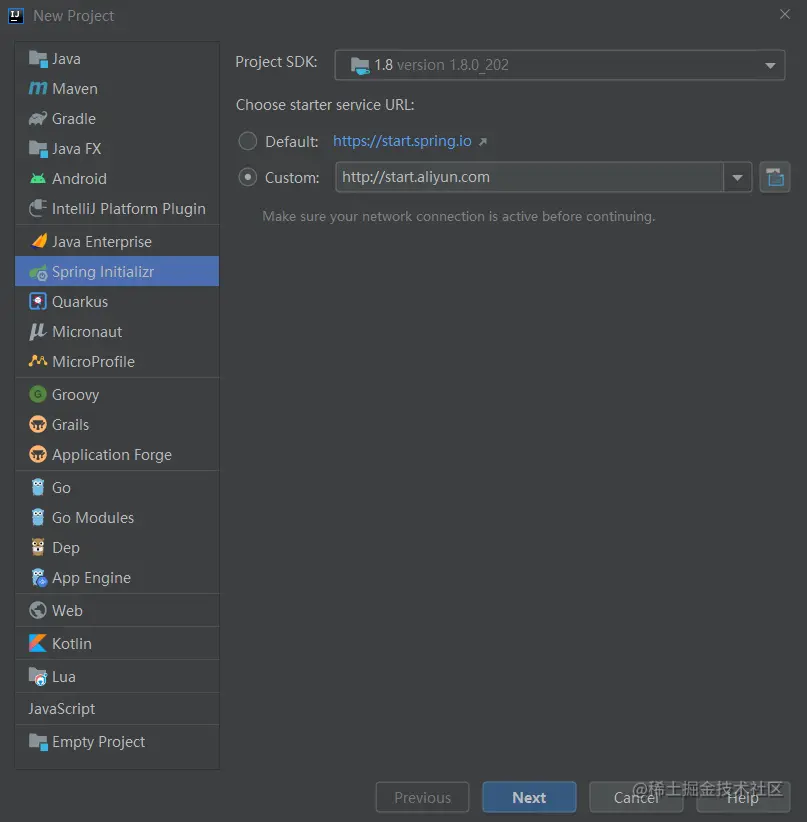Screen dimensions: 807x822
Task: Click the Go Modules gopher icon
Action: 38,517
